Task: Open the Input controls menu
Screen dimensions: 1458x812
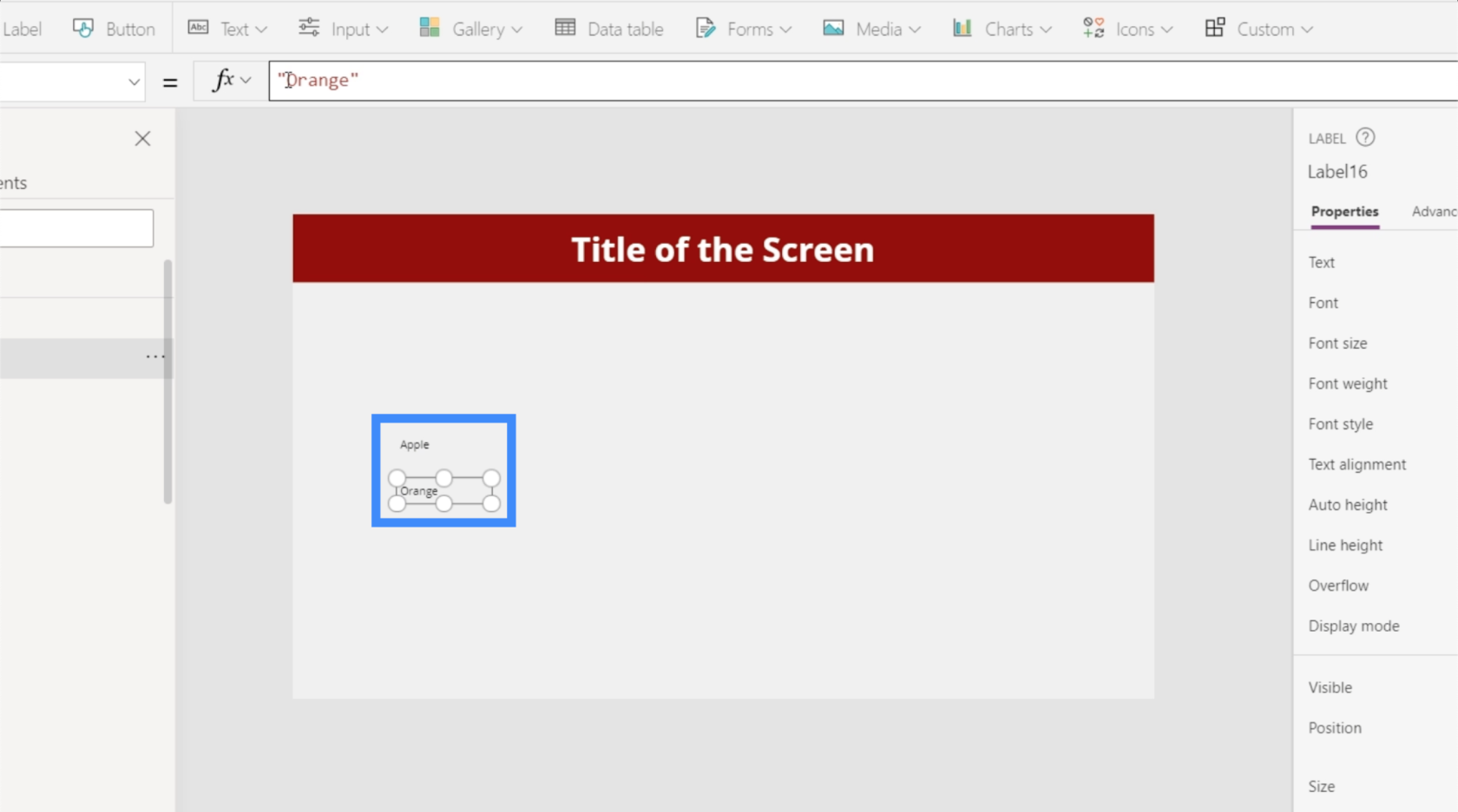Action: (343, 29)
